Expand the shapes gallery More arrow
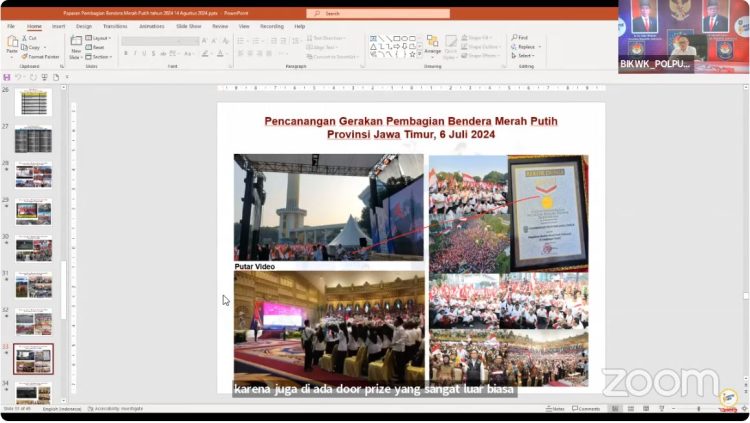 pyautogui.click(x=420, y=55)
